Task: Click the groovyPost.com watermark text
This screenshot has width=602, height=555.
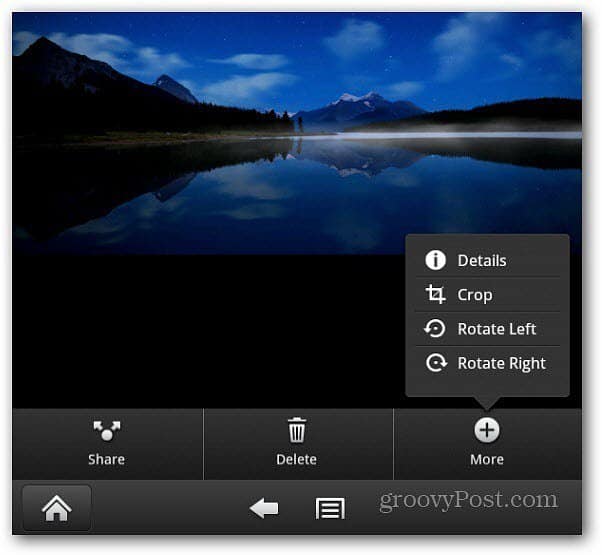Action: pyautogui.click(x=468, y=501)
